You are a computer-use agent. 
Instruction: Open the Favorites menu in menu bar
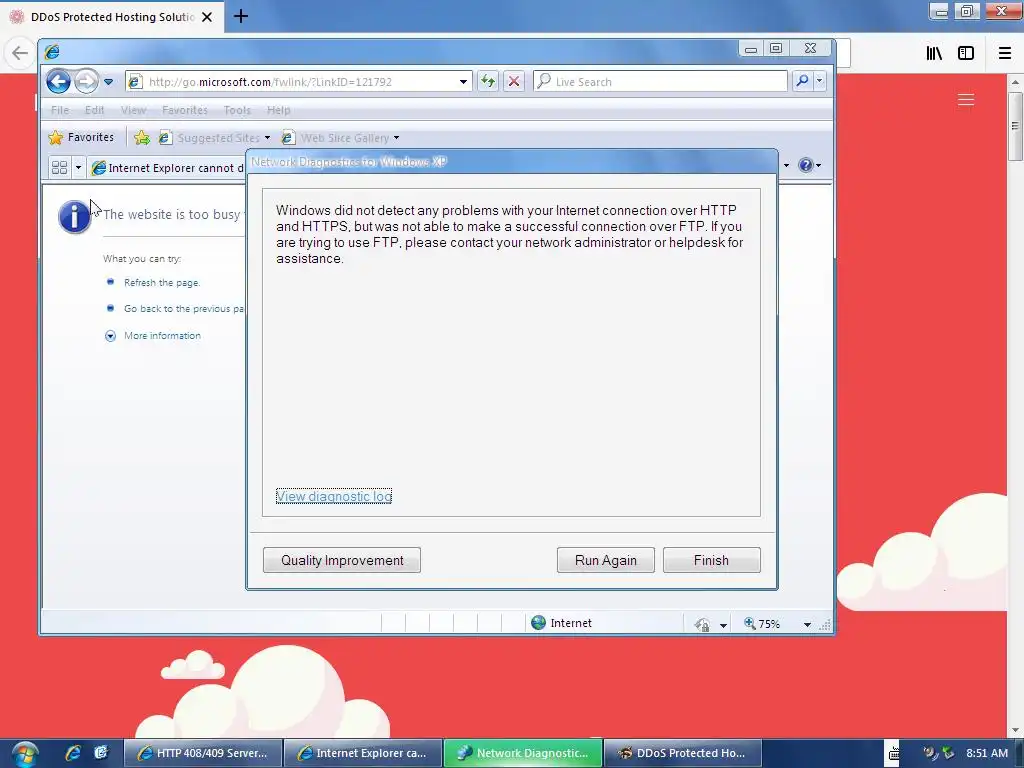(185, 110)
